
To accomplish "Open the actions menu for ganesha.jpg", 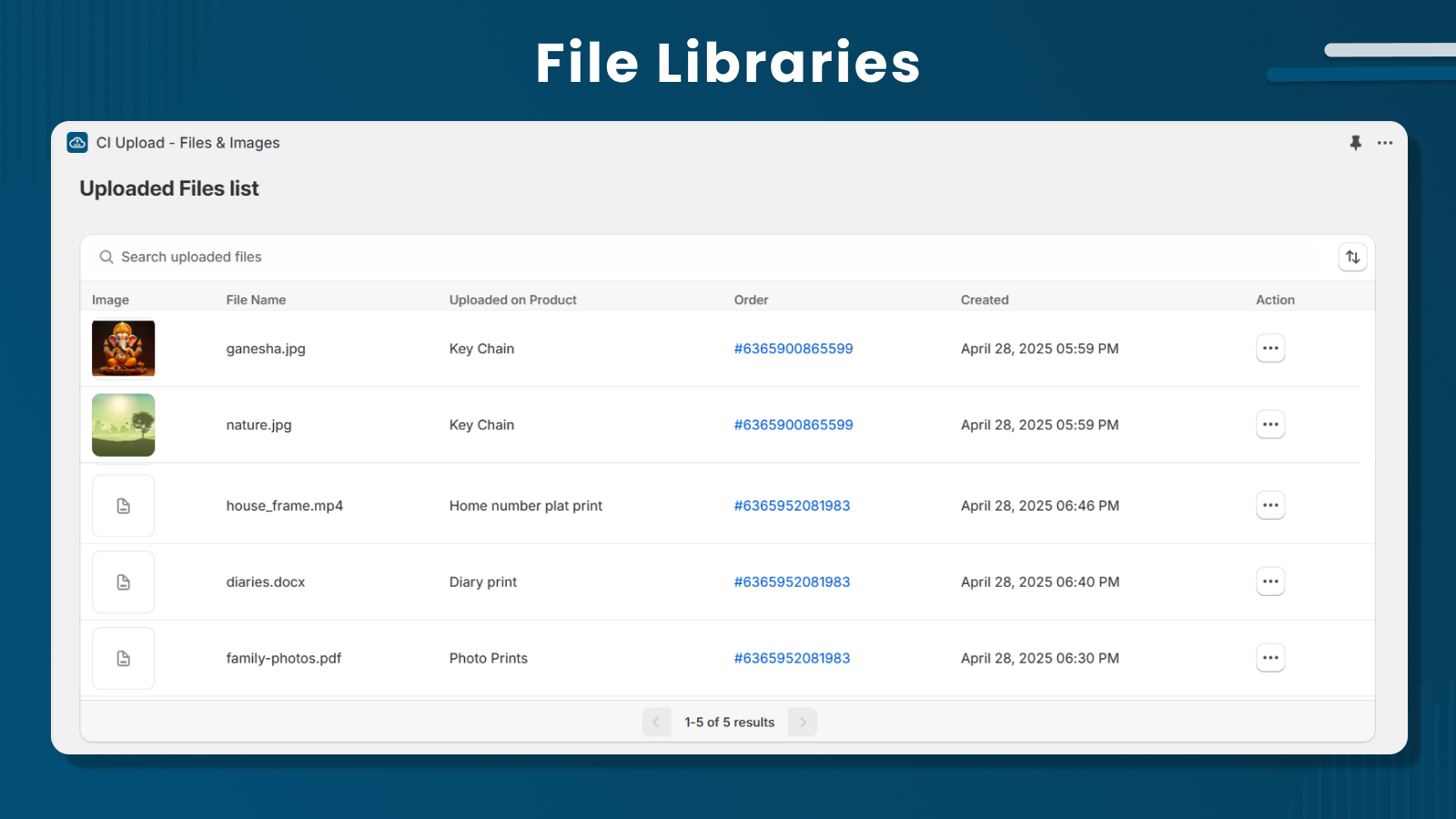I will (x=1270, y=348).
